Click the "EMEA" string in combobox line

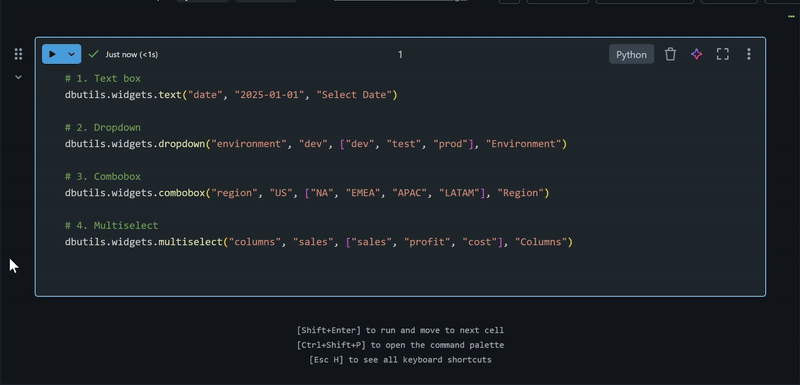pos(363,193)
